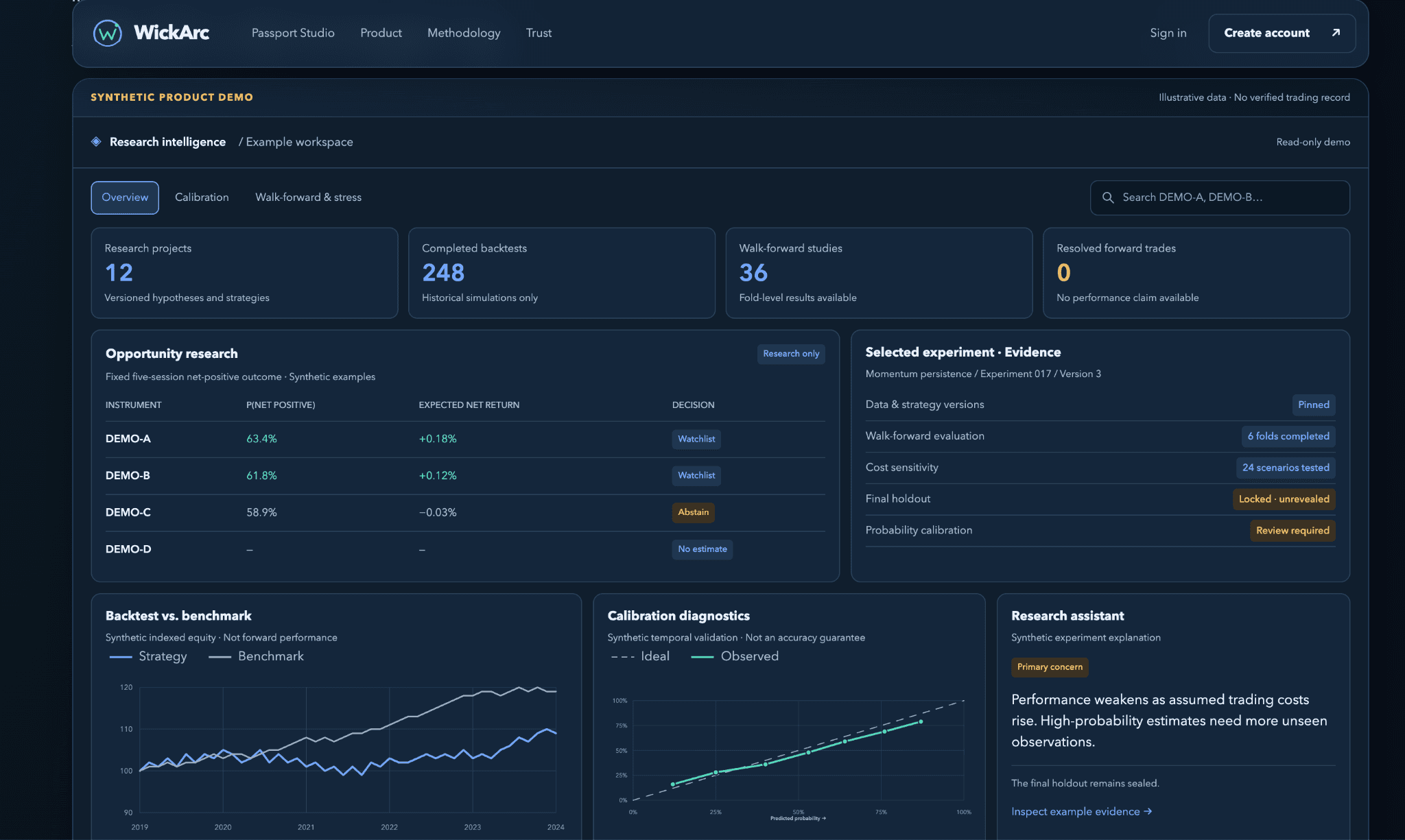This screenshot has height=840, width=1405.
Task: Select the DEMO-A instrument row
Action: click(465, 439)
